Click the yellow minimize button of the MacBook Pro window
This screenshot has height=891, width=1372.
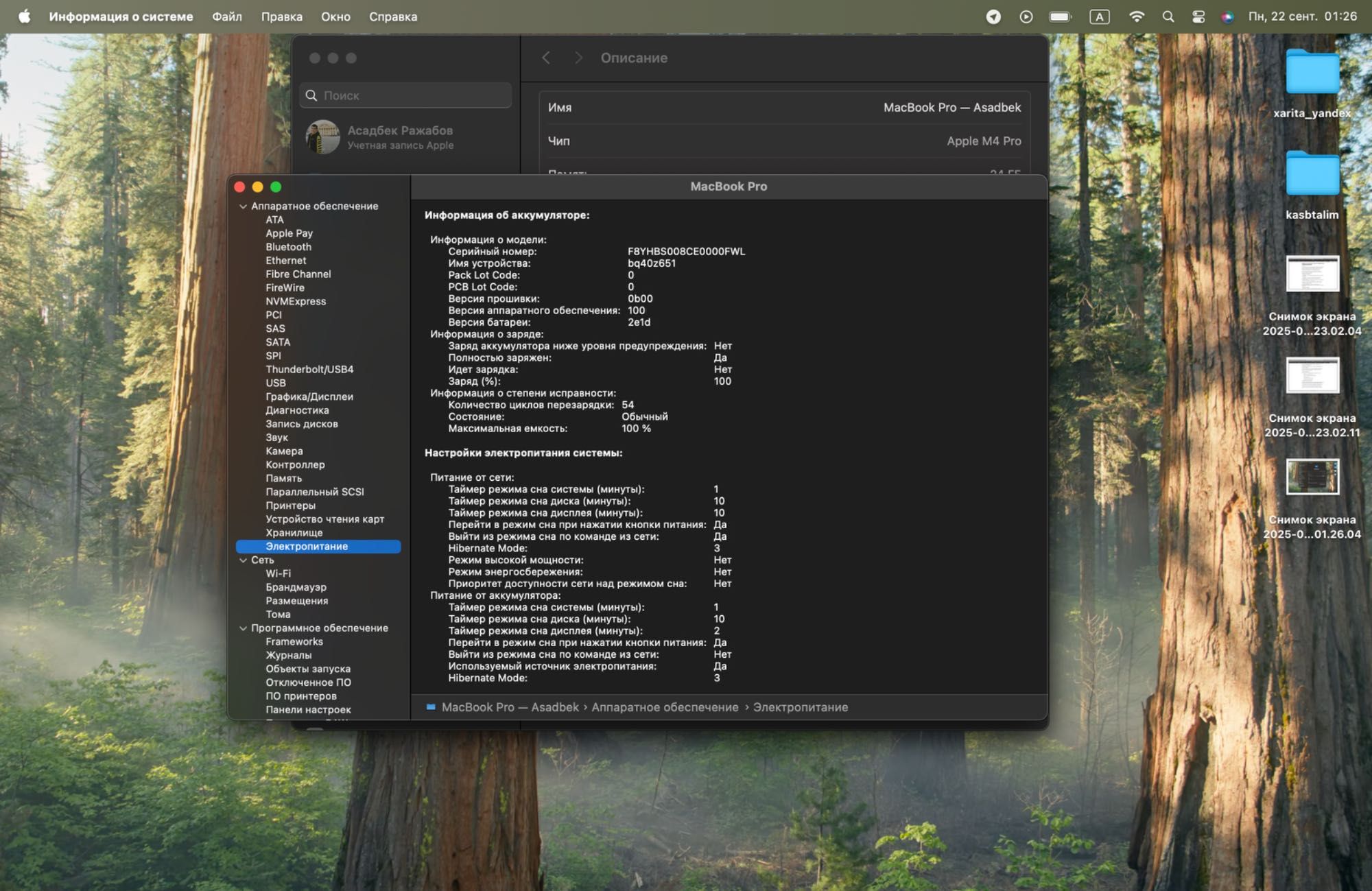257,187
